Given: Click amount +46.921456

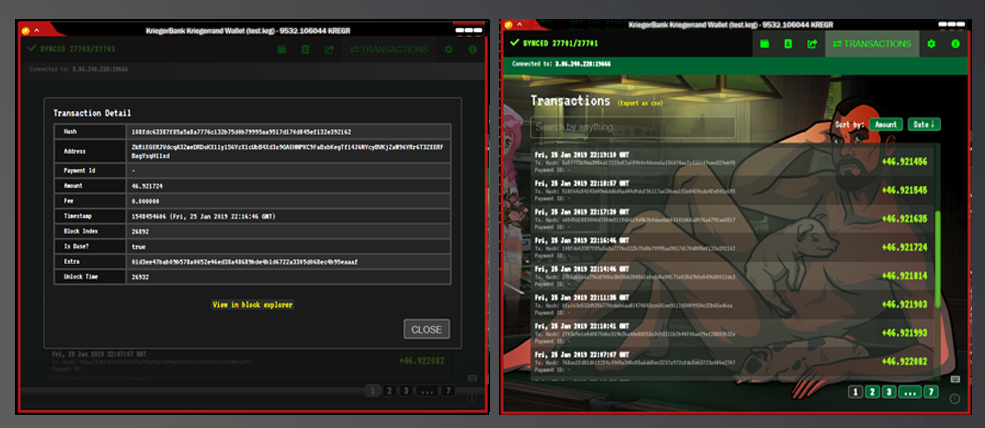Looking at the screenshot, I should (905, 162).
